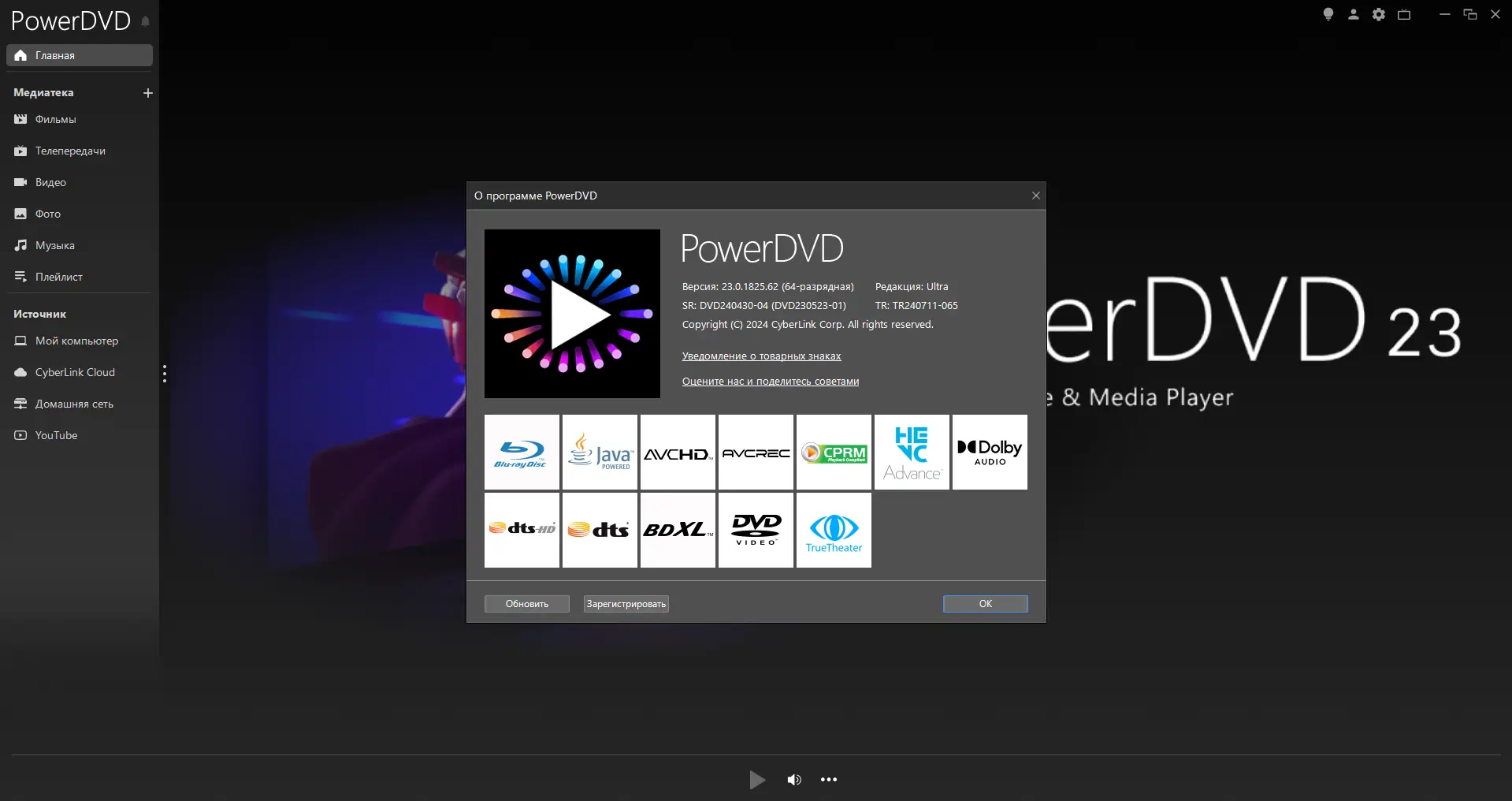Screen dimensions: 1512x801
Task: Click the dts-HD logo tile
Action: (522, 530)
